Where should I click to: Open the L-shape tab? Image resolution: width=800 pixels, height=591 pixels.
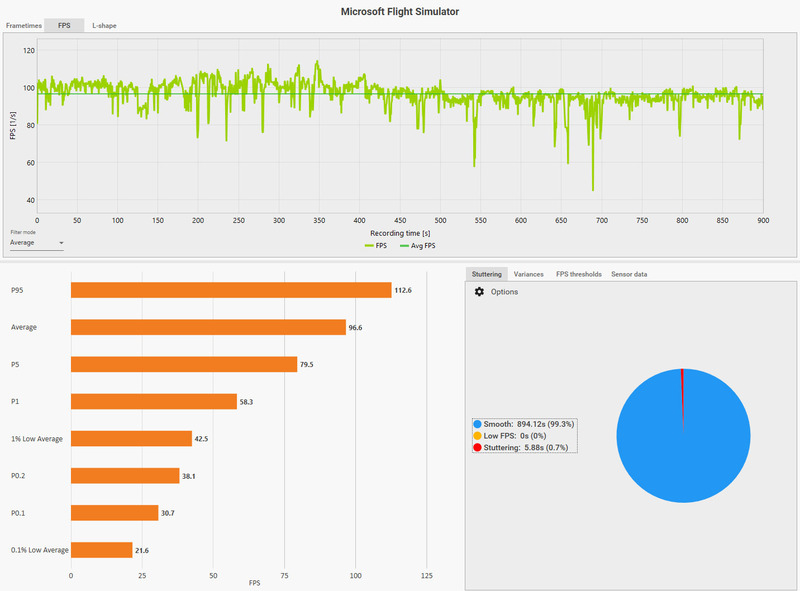coord(104,26)
